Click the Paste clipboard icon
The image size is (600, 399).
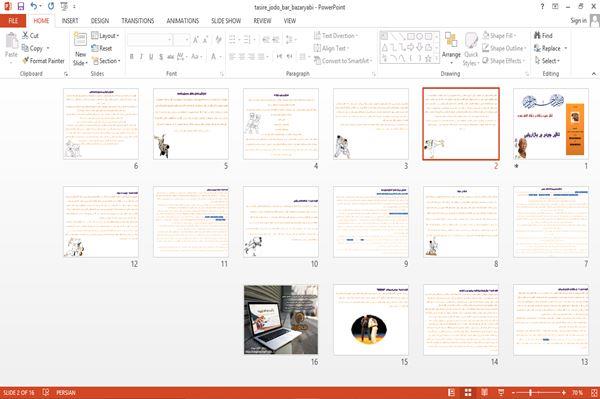[x=11, y=41]
